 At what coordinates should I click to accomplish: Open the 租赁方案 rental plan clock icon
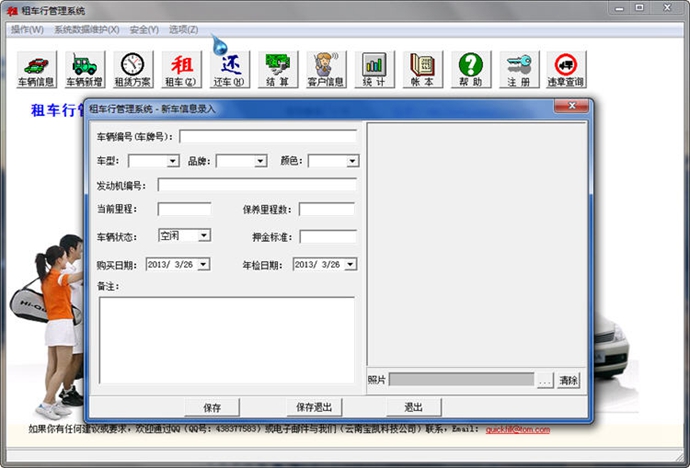point(133,69)
